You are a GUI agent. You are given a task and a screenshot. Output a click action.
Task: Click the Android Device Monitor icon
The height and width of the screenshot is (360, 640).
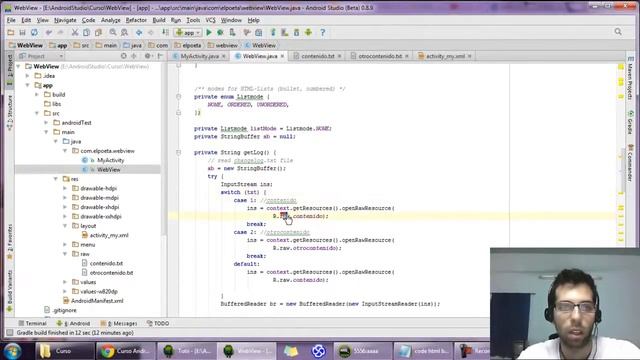308,32
